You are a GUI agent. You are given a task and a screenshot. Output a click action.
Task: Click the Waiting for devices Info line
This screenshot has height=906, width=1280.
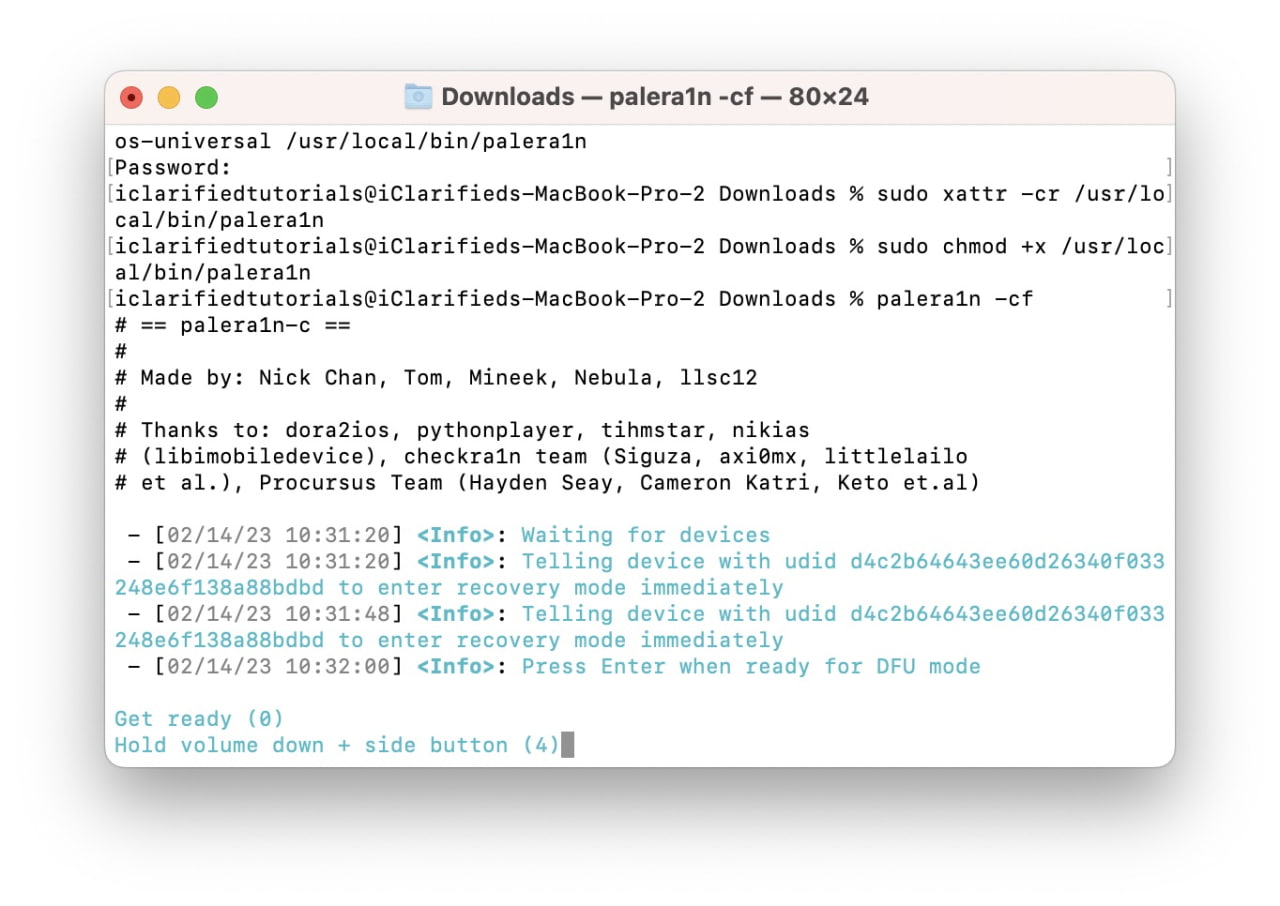pyautogui.click(x=645, y=535)
